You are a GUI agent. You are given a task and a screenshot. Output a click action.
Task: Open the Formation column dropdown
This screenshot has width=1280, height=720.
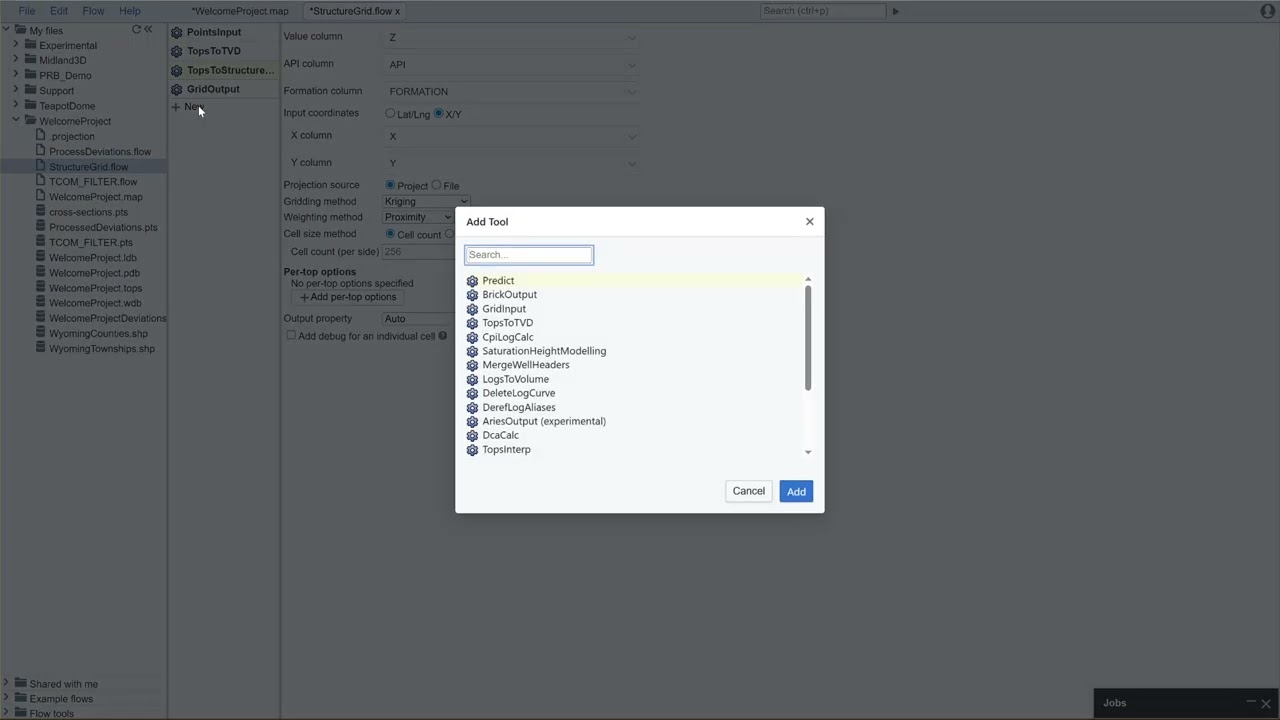pyautogui.click(x=512, y=92)
